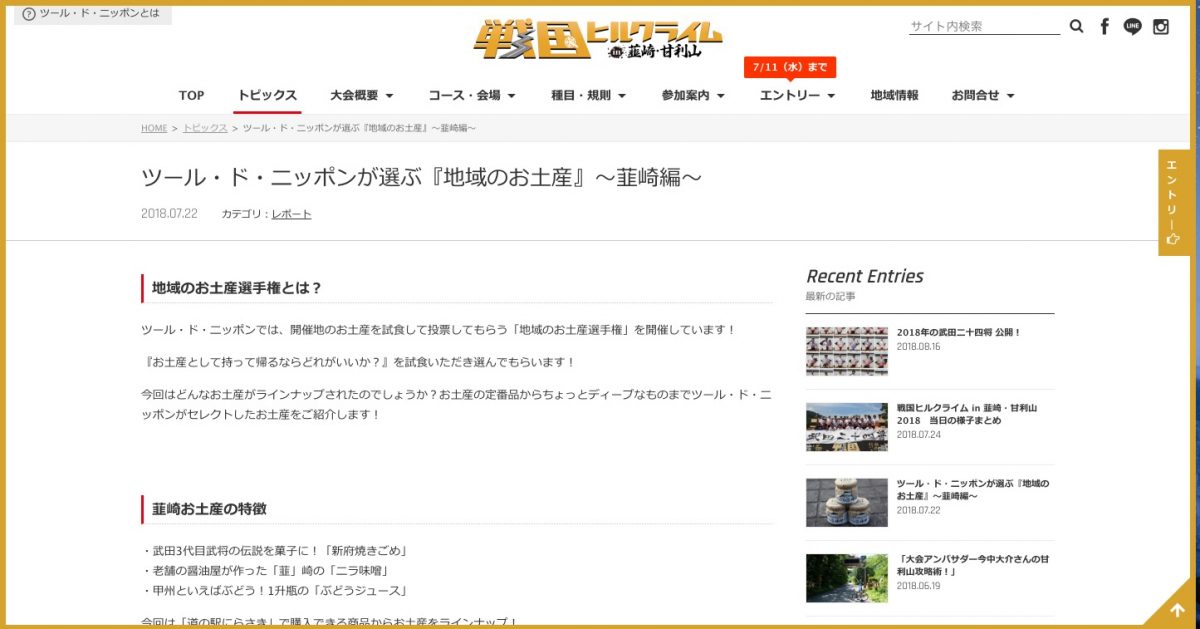Open the 参加案内 dropdown menu
Viewport: 1200px width, 629px height.
point(692,96)
